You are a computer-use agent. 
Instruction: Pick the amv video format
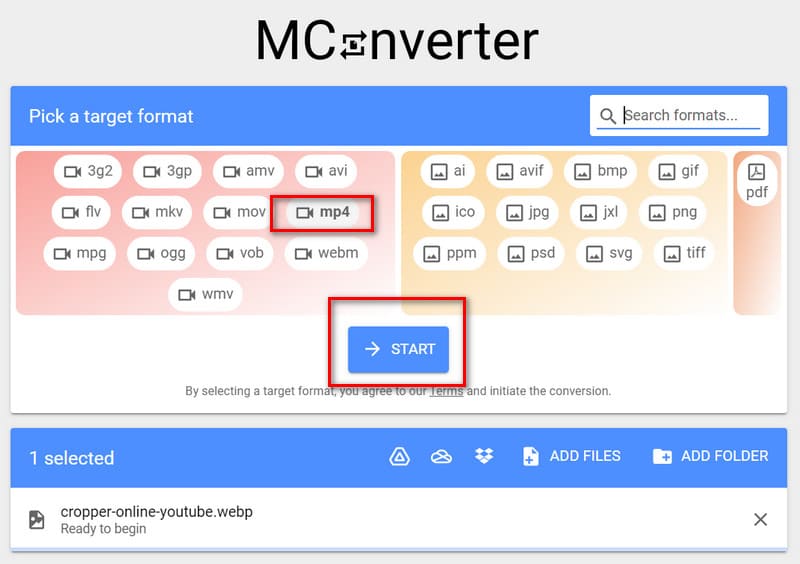(248, 171)
